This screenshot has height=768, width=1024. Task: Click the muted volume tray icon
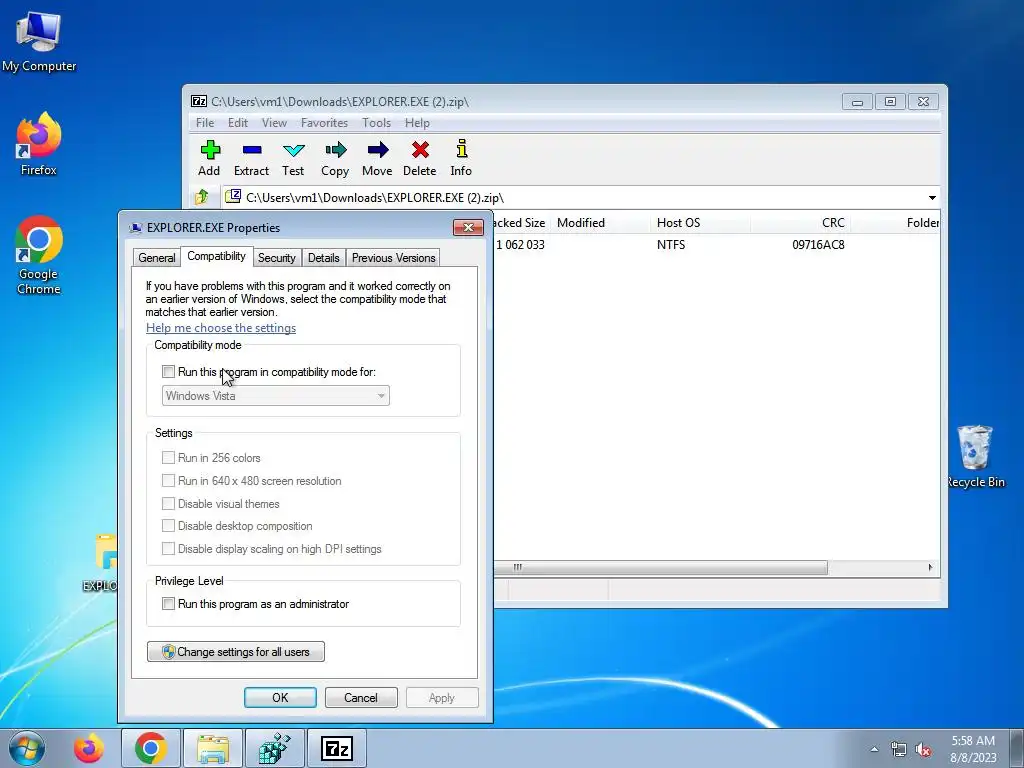pos(923,750)
